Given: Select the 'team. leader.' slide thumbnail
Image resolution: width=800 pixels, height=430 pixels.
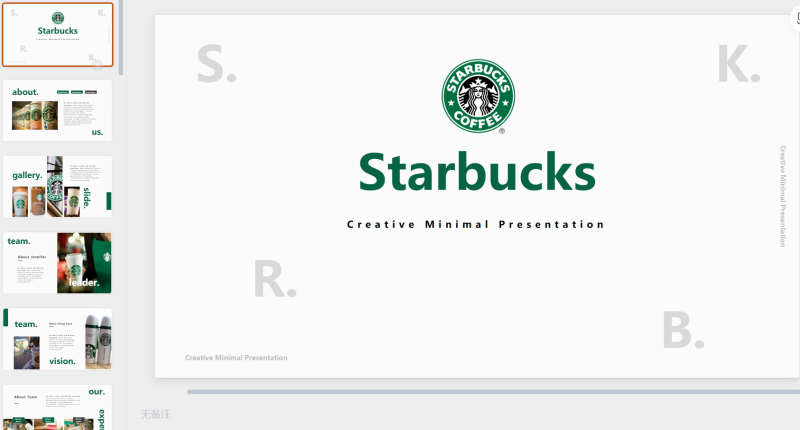Looking at the screenshot, I should (58, 263).
